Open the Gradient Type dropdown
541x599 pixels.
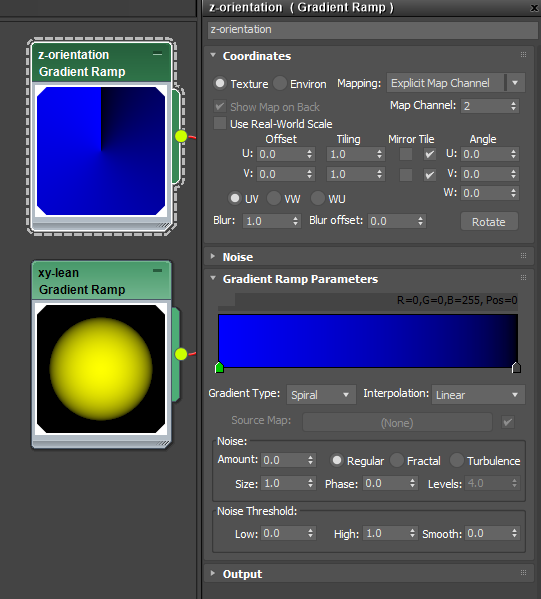pos(321,395)
